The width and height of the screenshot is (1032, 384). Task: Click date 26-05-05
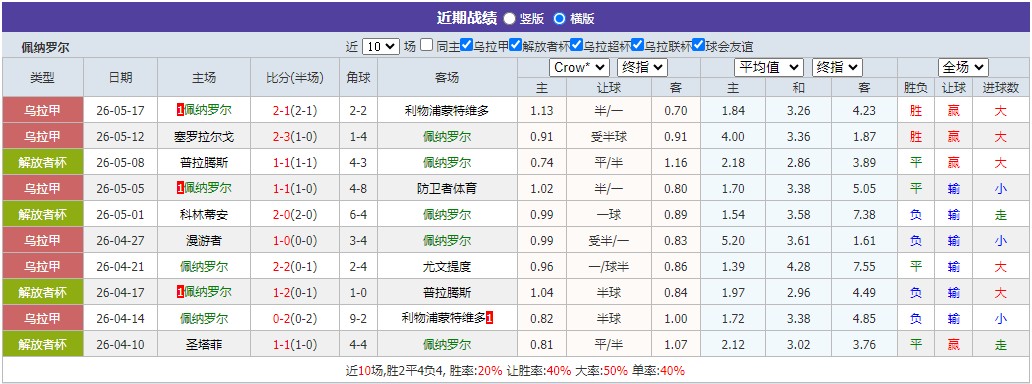tap(120, 188)
